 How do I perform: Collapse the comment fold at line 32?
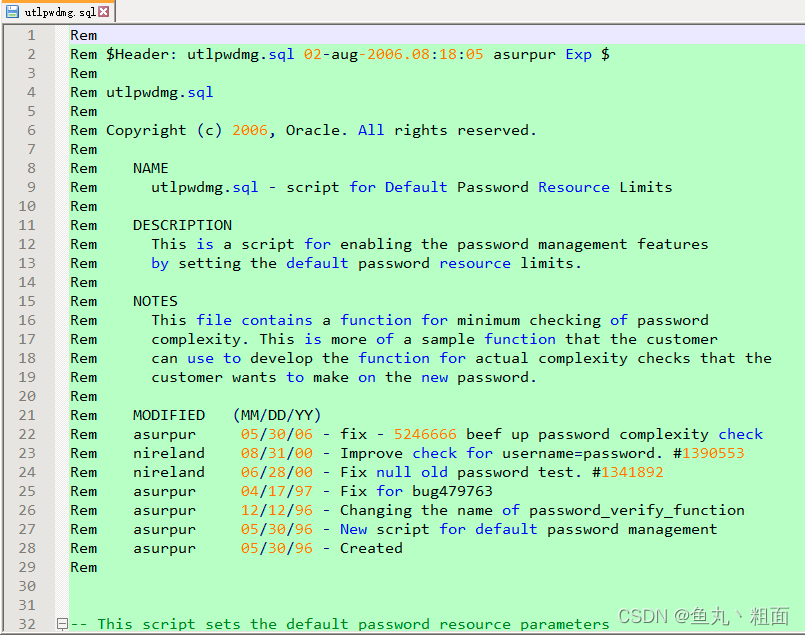click(62, 624)
